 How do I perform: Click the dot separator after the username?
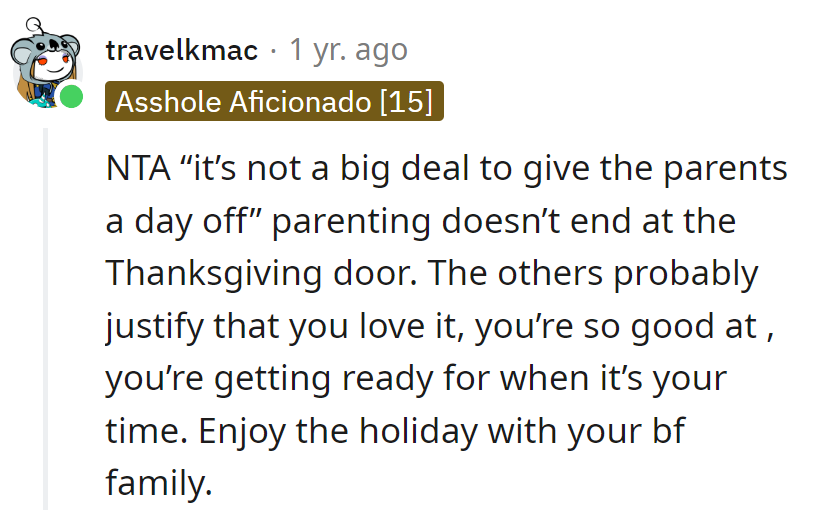tap(273, 50)
